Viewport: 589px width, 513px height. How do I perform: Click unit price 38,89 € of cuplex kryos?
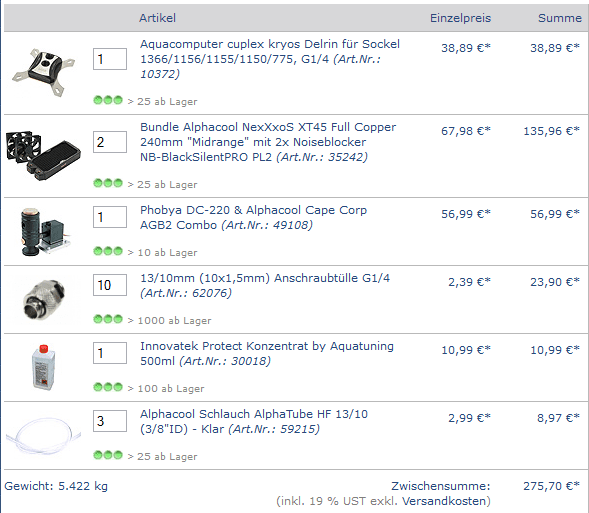[x=466, y=48]
